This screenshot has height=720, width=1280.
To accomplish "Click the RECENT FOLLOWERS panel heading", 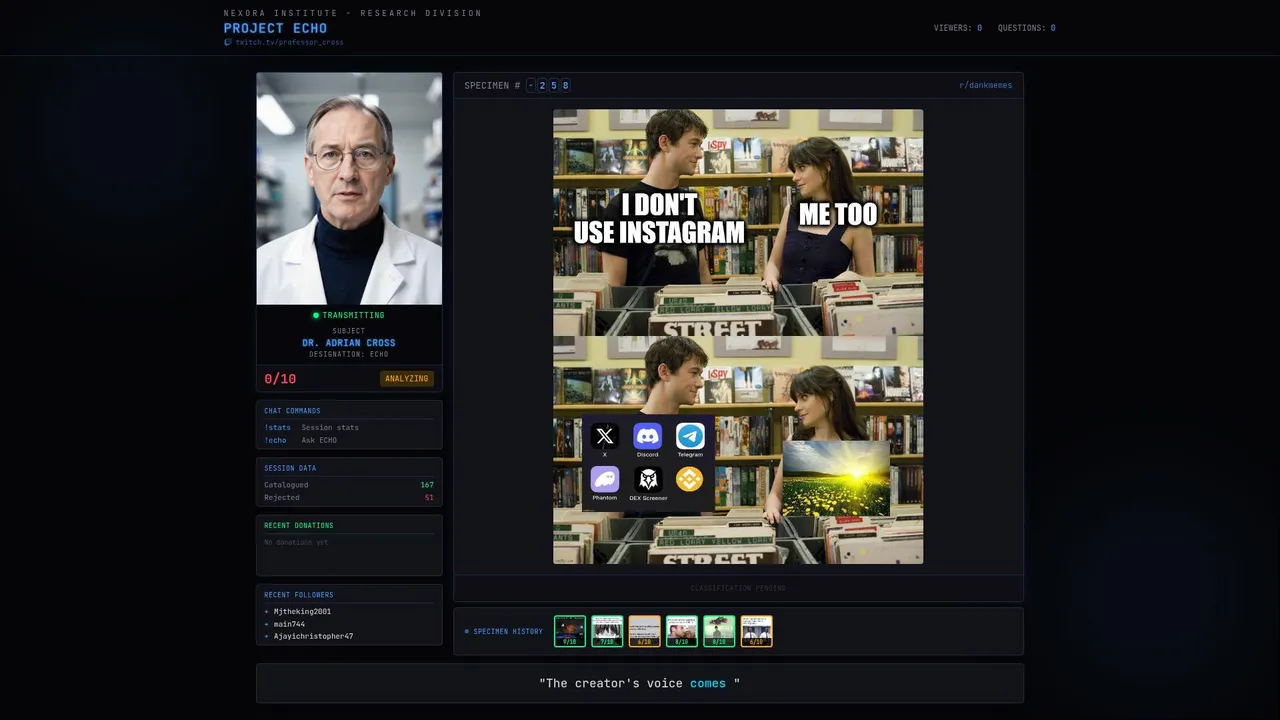I will coord(299,595).
